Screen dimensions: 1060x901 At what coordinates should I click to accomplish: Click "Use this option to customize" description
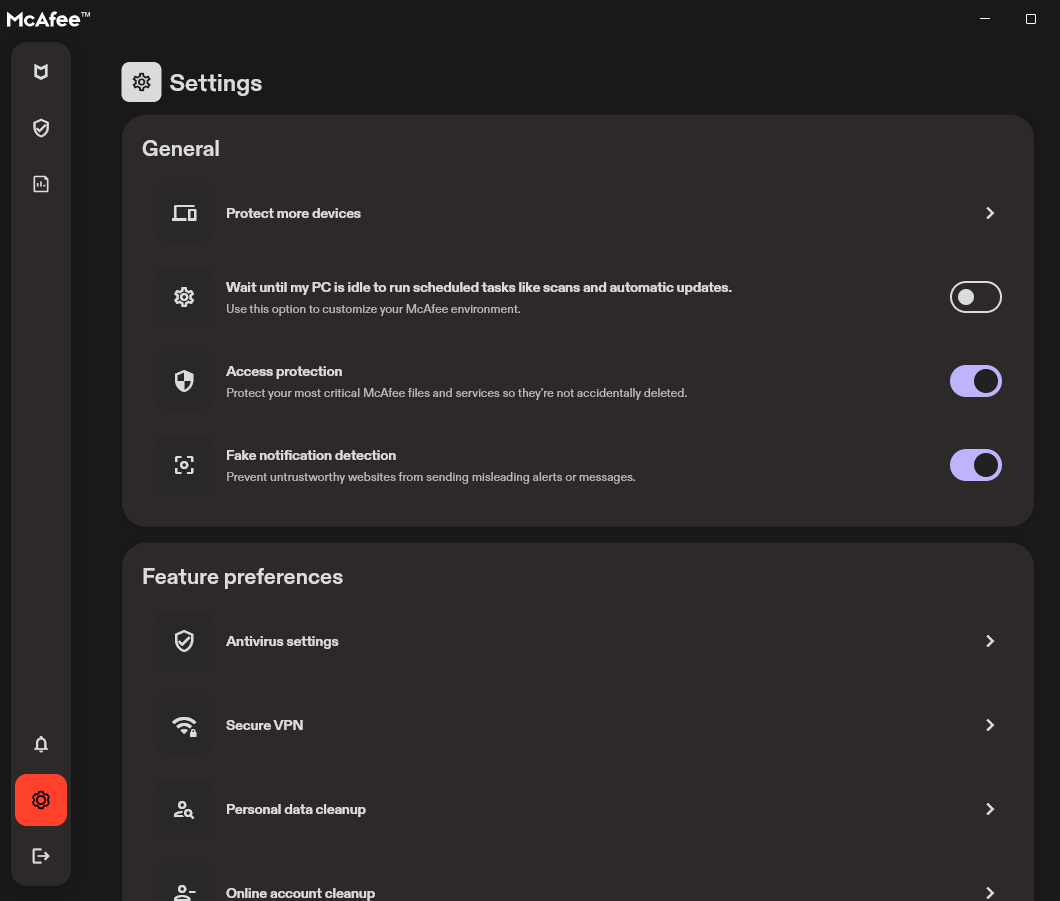[373, 309]
